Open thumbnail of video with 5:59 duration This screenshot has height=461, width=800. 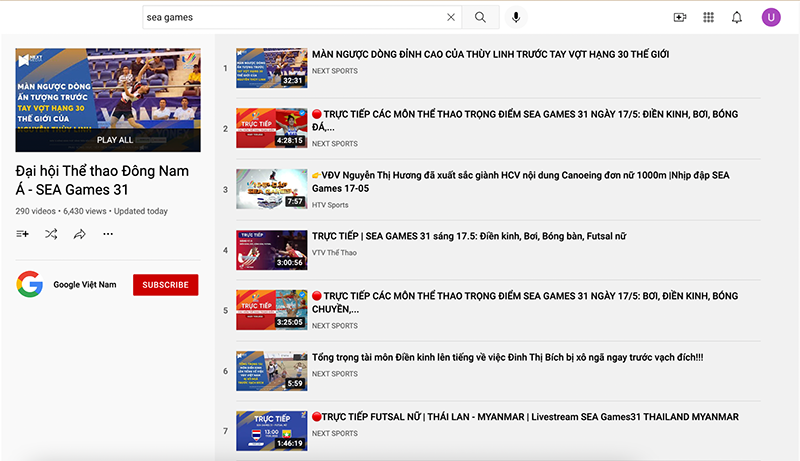tap(271, 371)
